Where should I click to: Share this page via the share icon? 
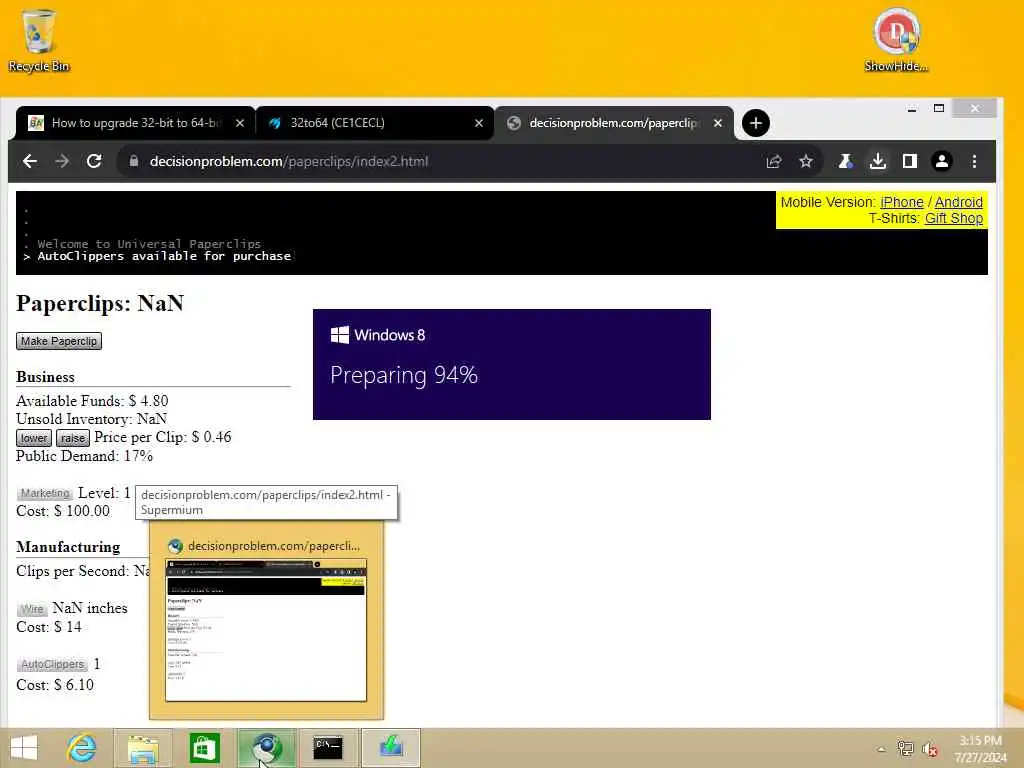[x=774, y=161]
